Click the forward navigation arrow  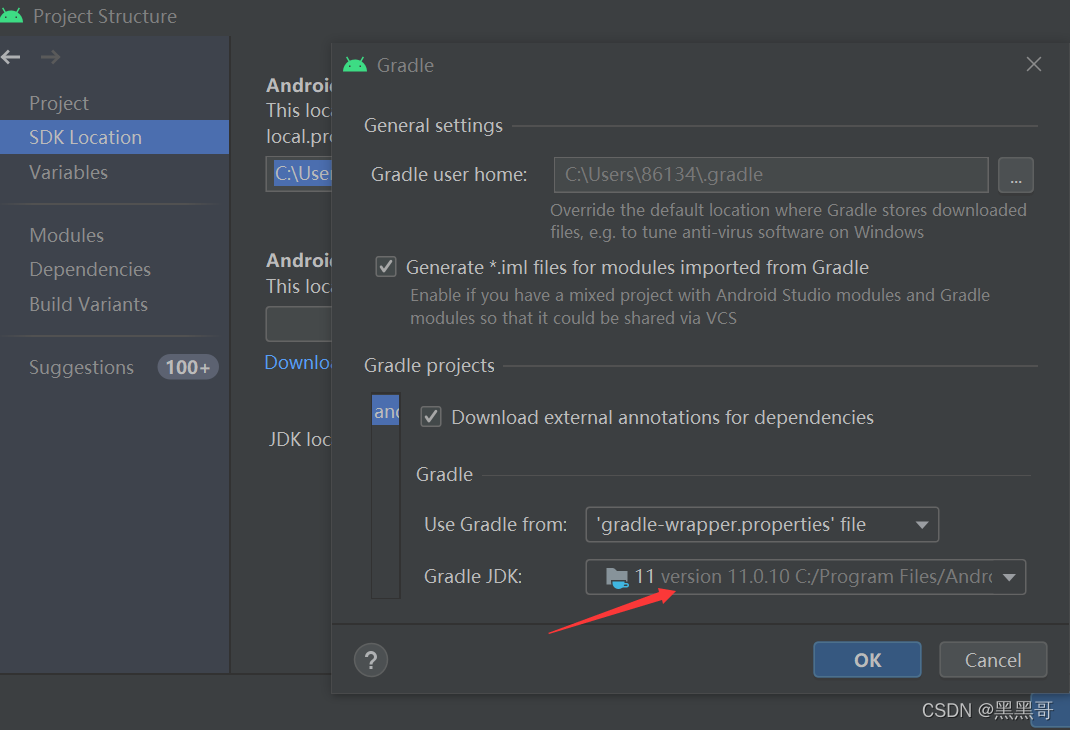point(49,57)
